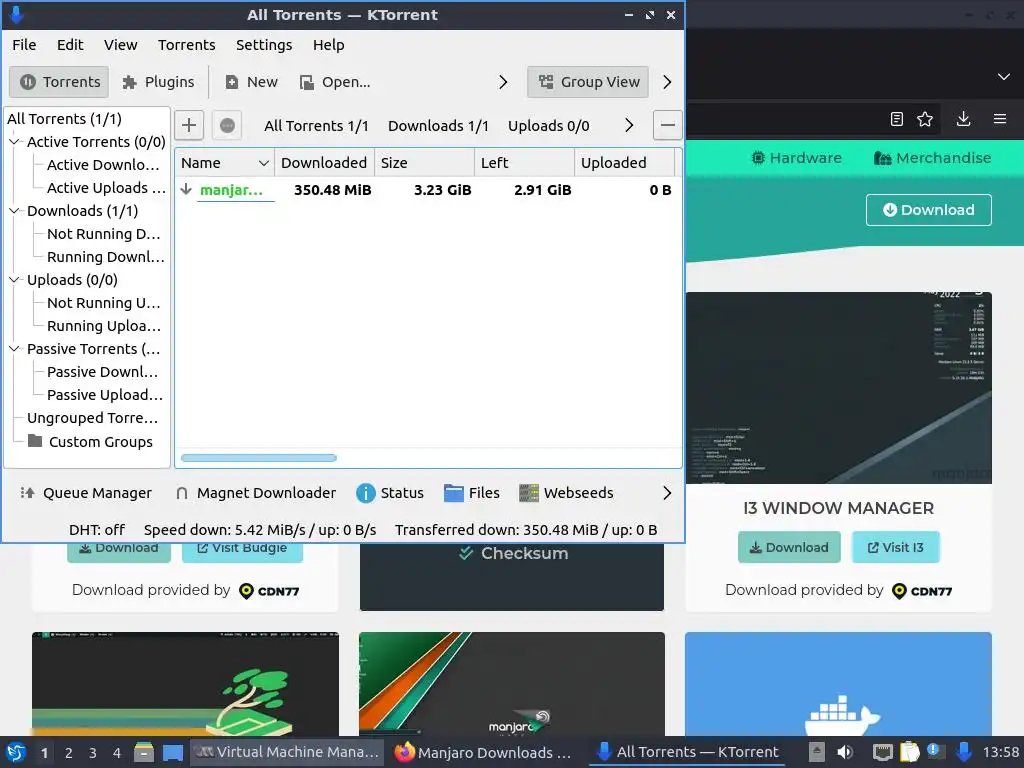
Task: Select Ungrouped Torrents item
Action: point(92,418)
